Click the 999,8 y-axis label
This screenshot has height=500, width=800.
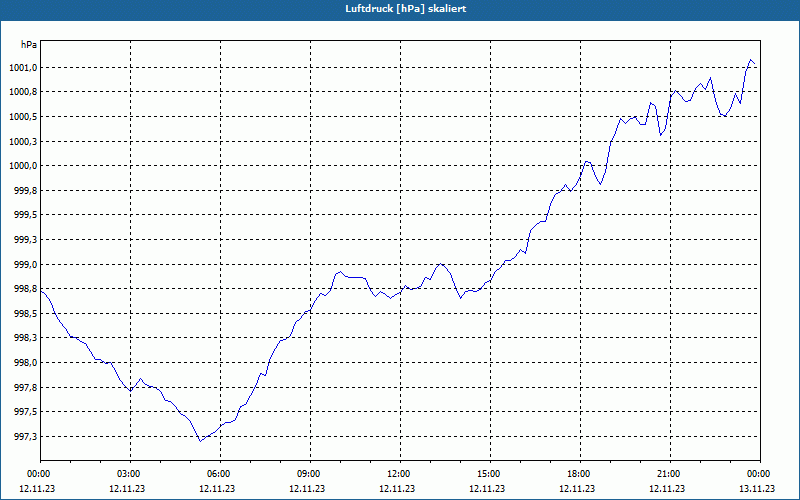tap(26, 191)
